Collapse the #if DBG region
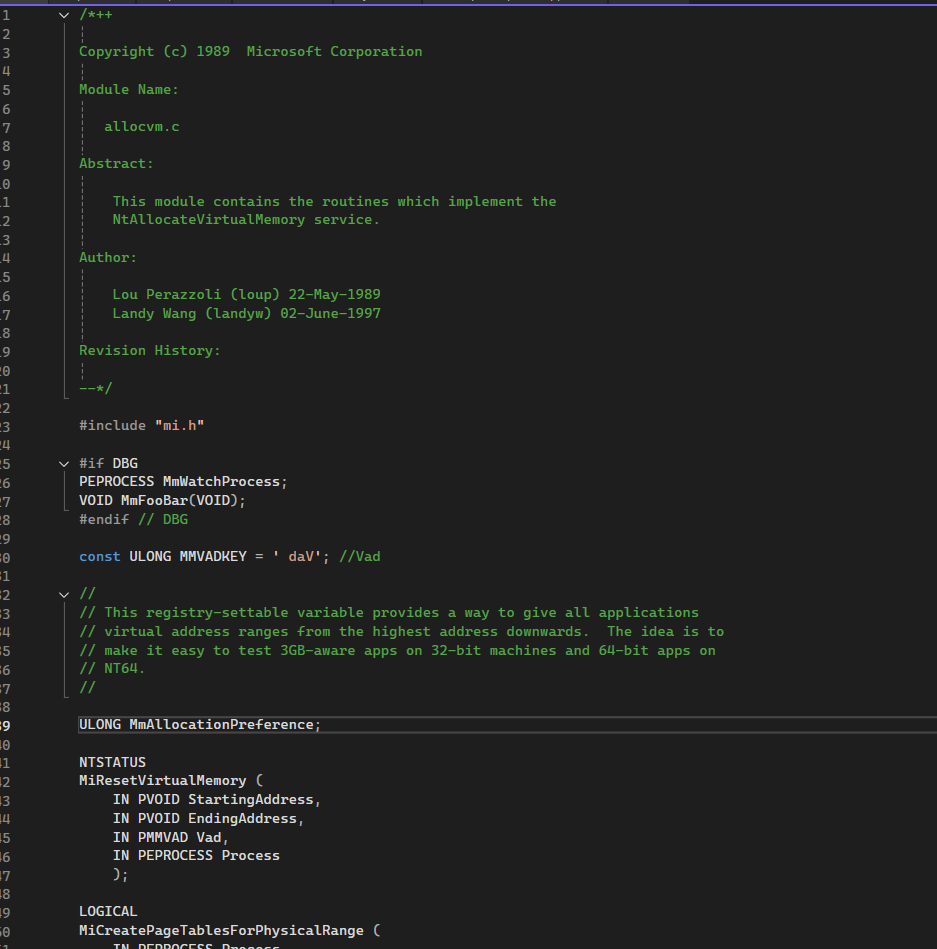The image size is (937, 949). [64, 464]
